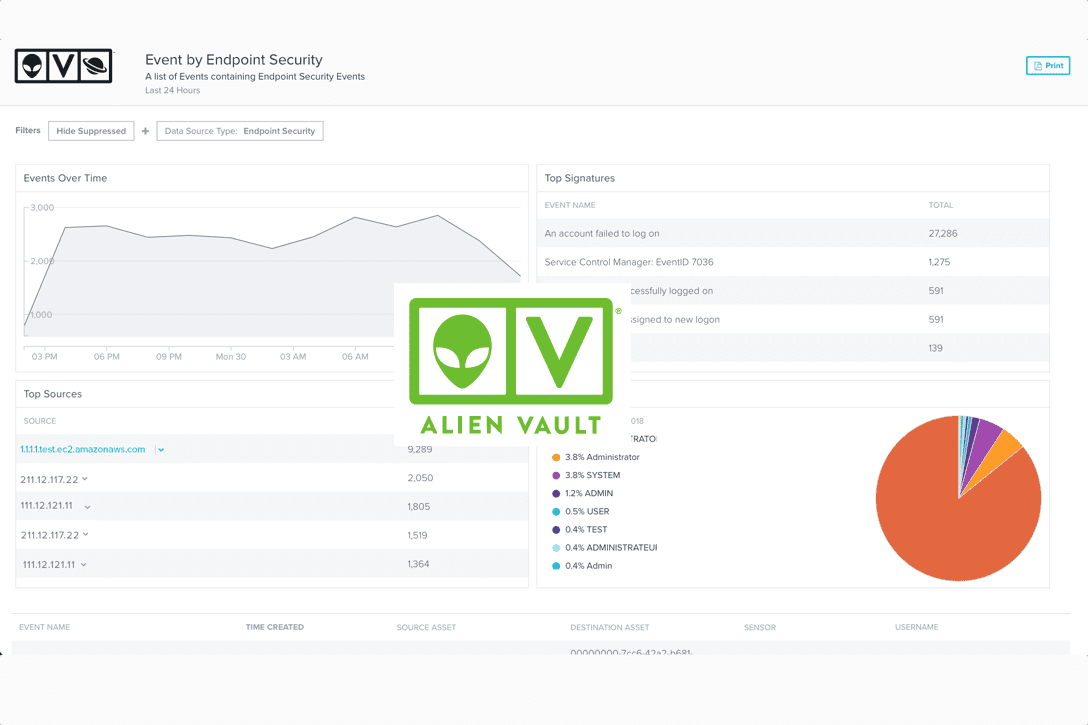Sort by SOURCE column header
1088x725 pixels.
pos(40,421)
